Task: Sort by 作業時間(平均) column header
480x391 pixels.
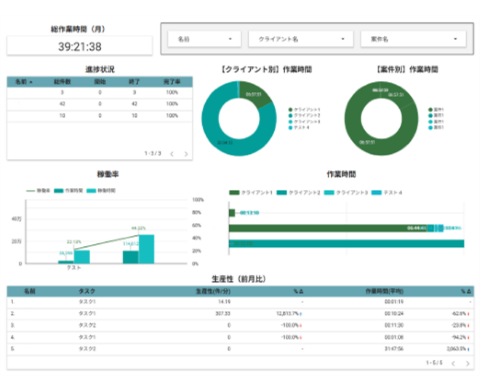Action: coord(385,291)
